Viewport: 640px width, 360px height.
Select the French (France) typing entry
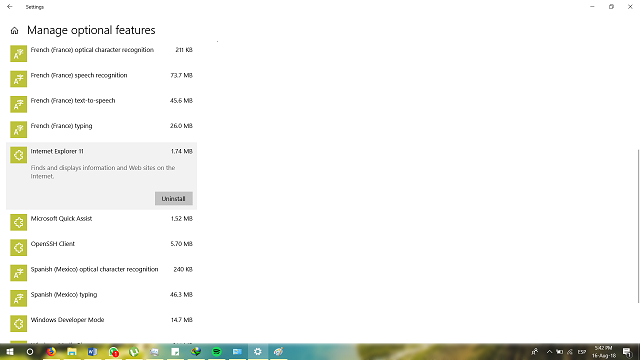(x=102, y=129)
